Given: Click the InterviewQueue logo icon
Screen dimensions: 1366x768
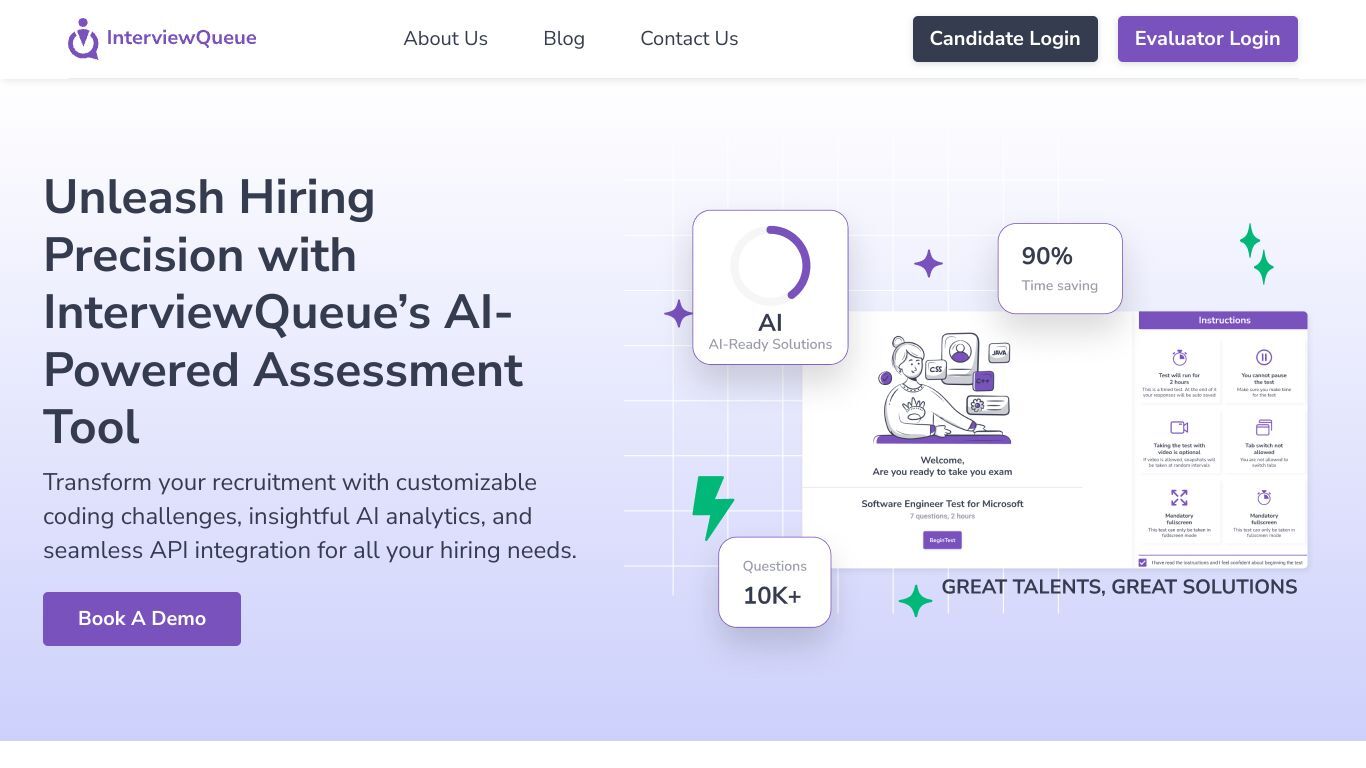Looking at the screenshot, I should click(x=83, y=39).
